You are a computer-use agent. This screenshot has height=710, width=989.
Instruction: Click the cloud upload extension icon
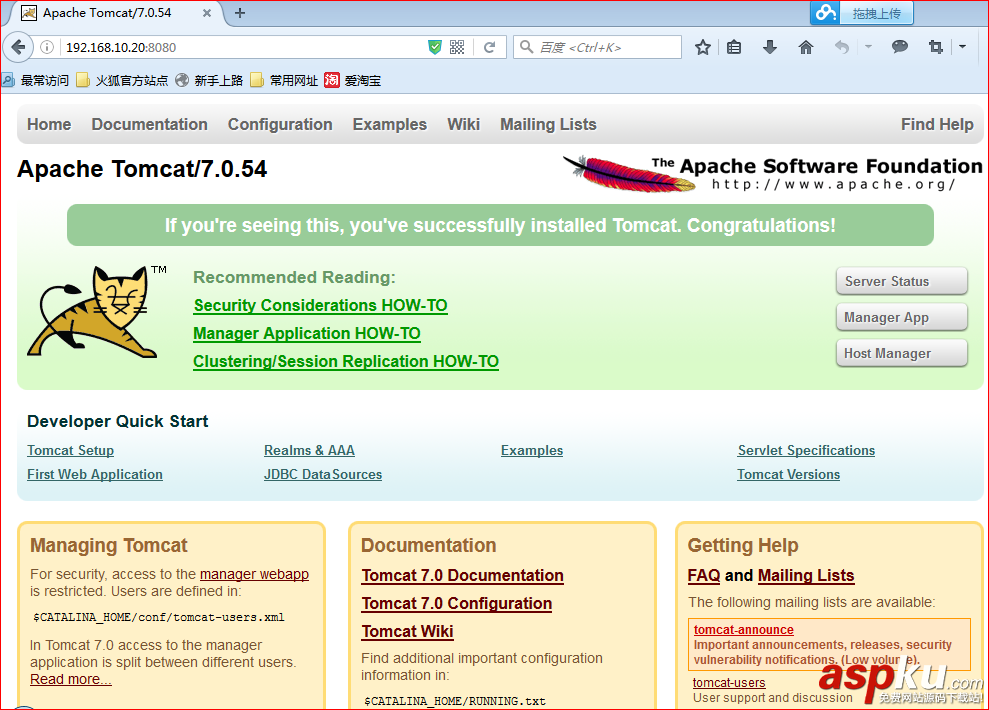(x=826, y=13)
